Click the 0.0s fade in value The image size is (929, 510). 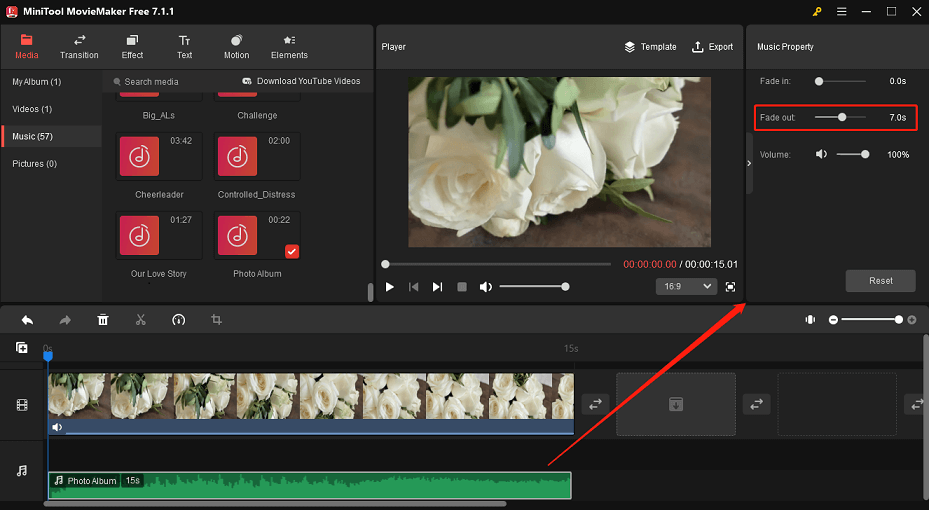tap(898, 81)
